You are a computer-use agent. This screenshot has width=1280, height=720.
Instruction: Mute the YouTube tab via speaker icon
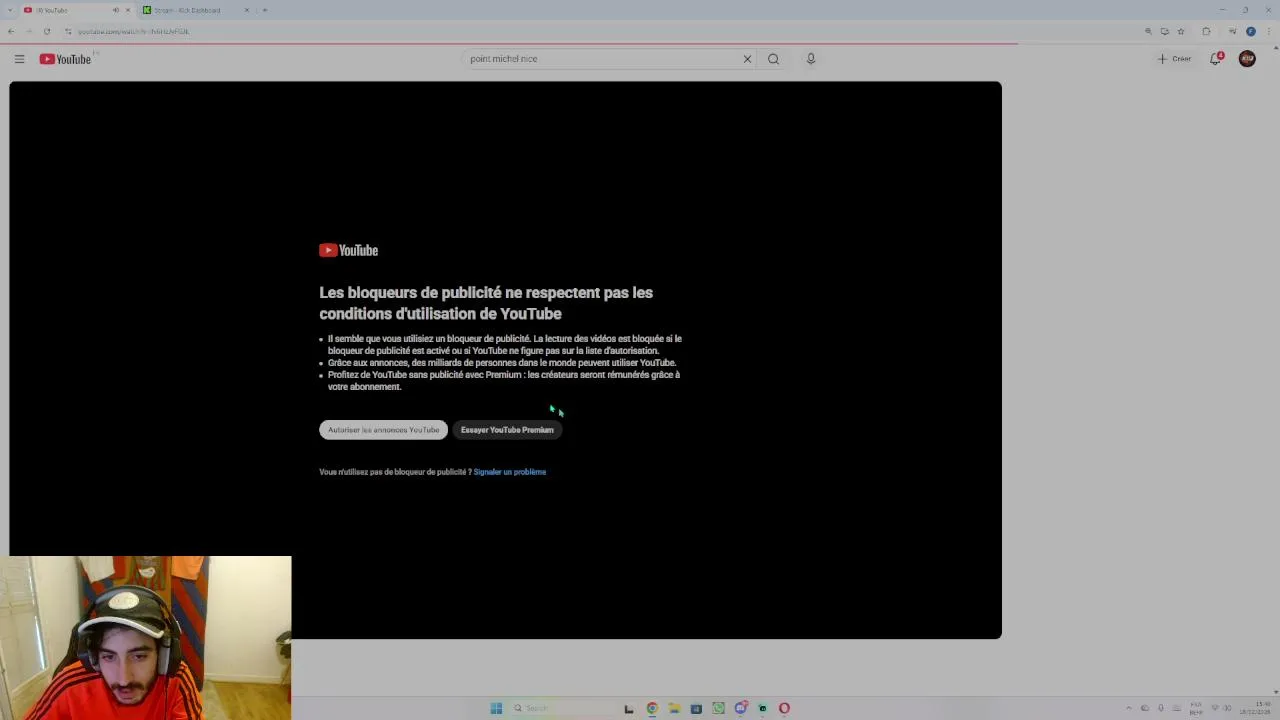[116, 10]
